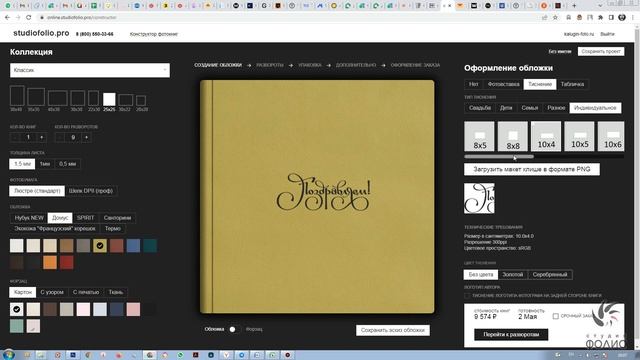640x360 pixels.
Task: Pick the light pink endpaper swatch
Action: (83, 309)
